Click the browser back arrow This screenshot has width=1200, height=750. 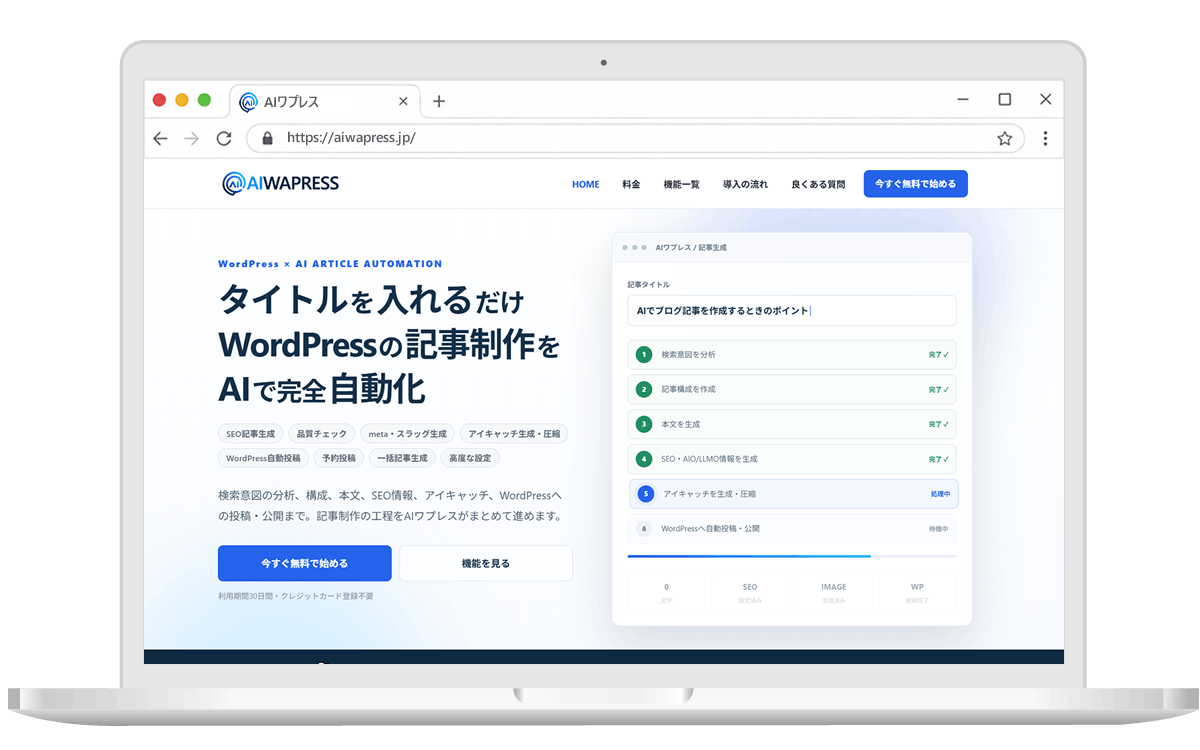[160, 139]
